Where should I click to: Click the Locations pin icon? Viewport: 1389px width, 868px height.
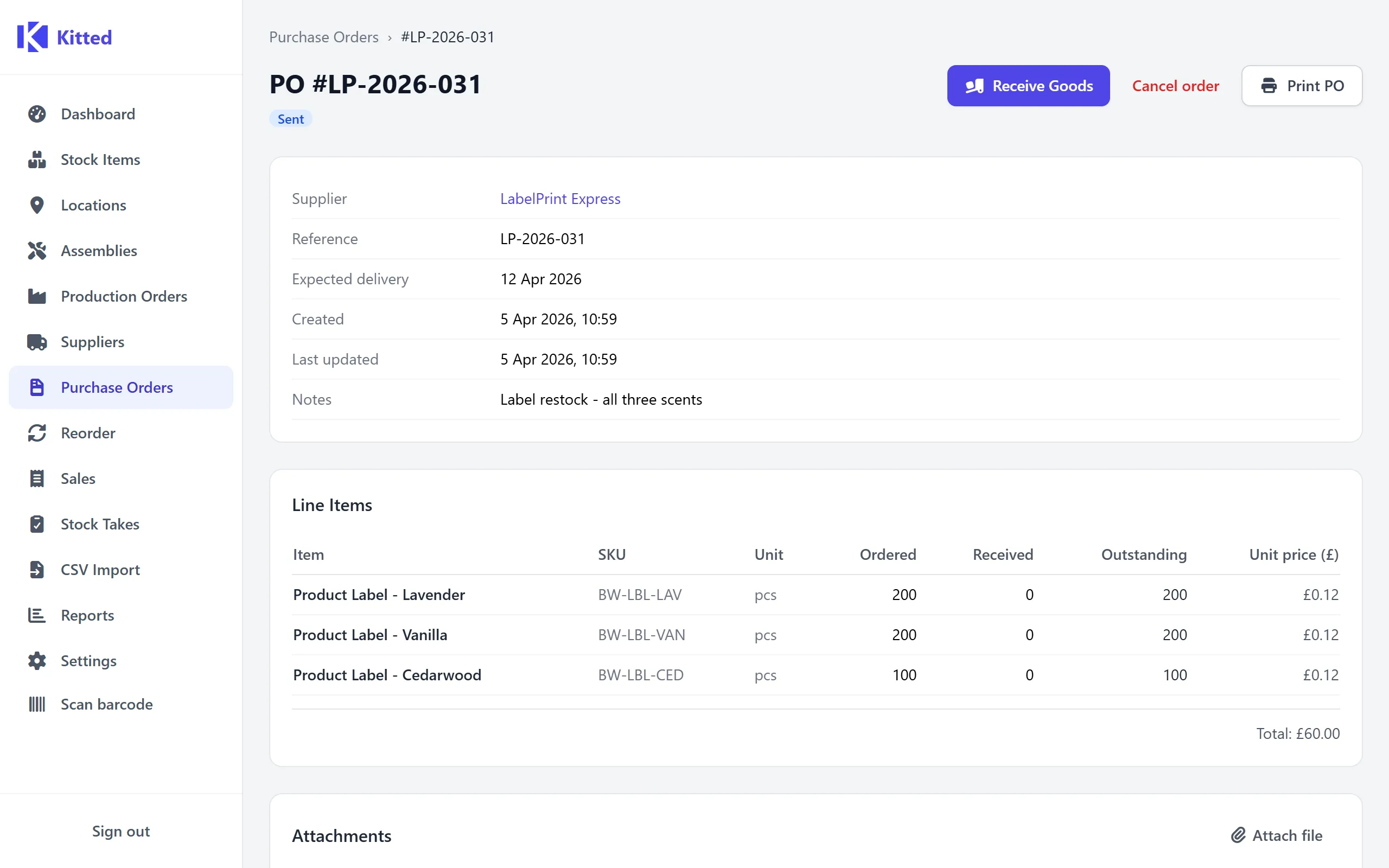(37, 205)
